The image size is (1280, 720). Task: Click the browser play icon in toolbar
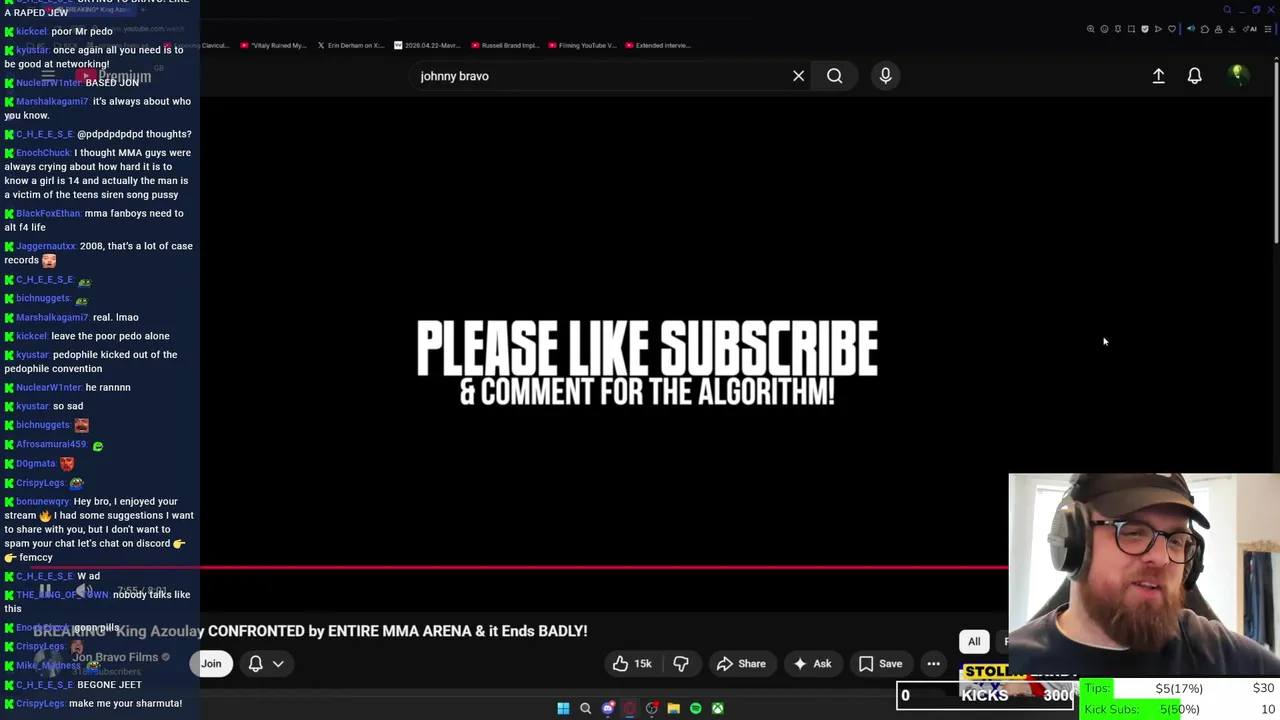1158,29
